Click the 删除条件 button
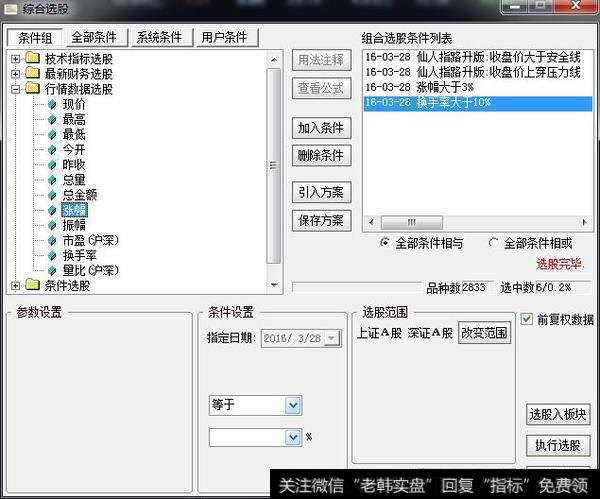 click(321, 155)
